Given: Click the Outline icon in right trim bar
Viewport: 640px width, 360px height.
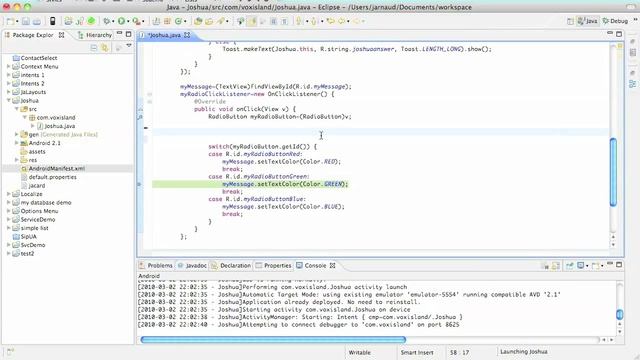Looking at the screenshot, I should (x=633, y=84).
